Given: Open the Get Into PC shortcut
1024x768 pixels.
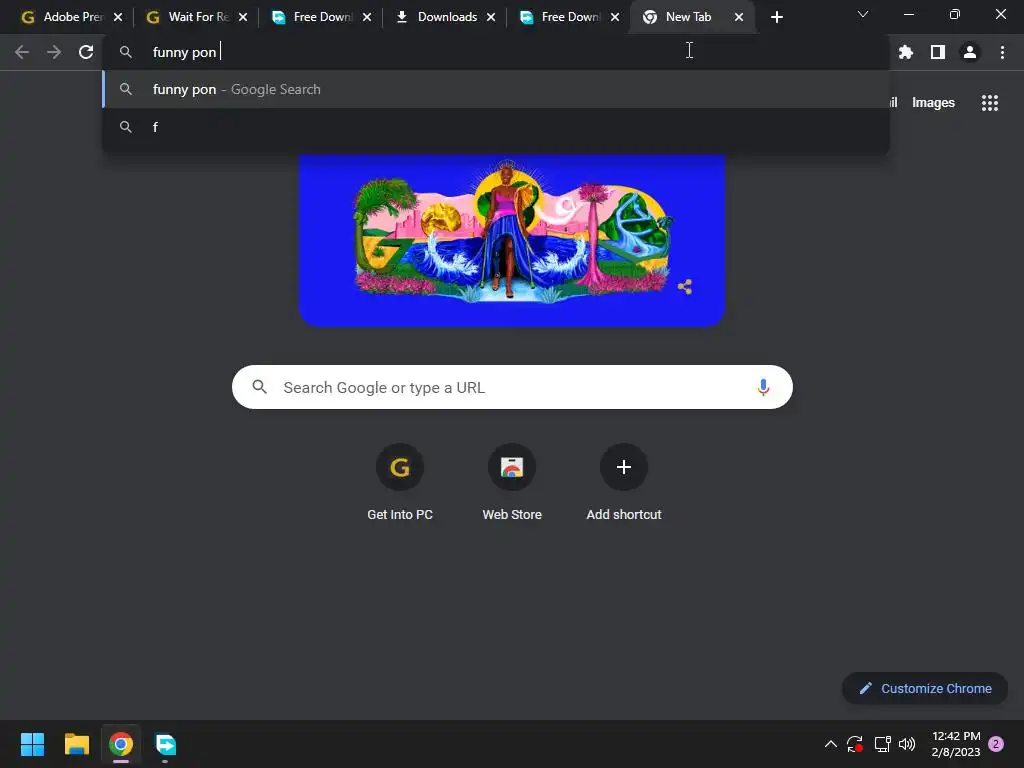Looking at the screenshot, I should 400,483.
